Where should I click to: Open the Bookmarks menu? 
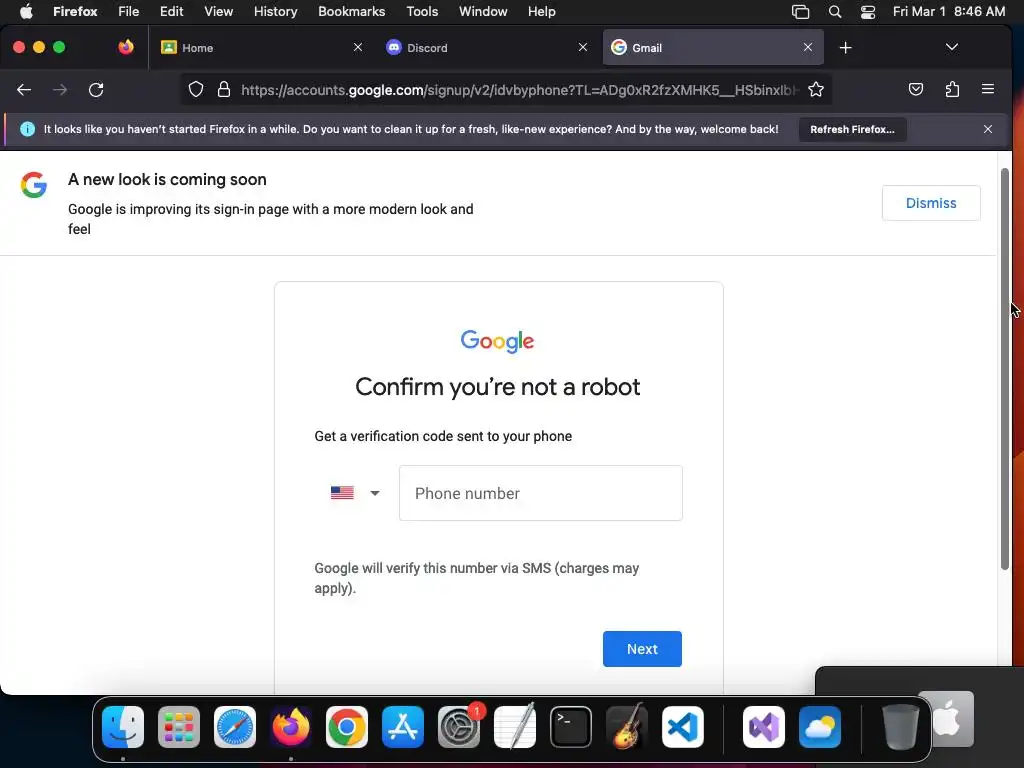[x=351, y=12]
